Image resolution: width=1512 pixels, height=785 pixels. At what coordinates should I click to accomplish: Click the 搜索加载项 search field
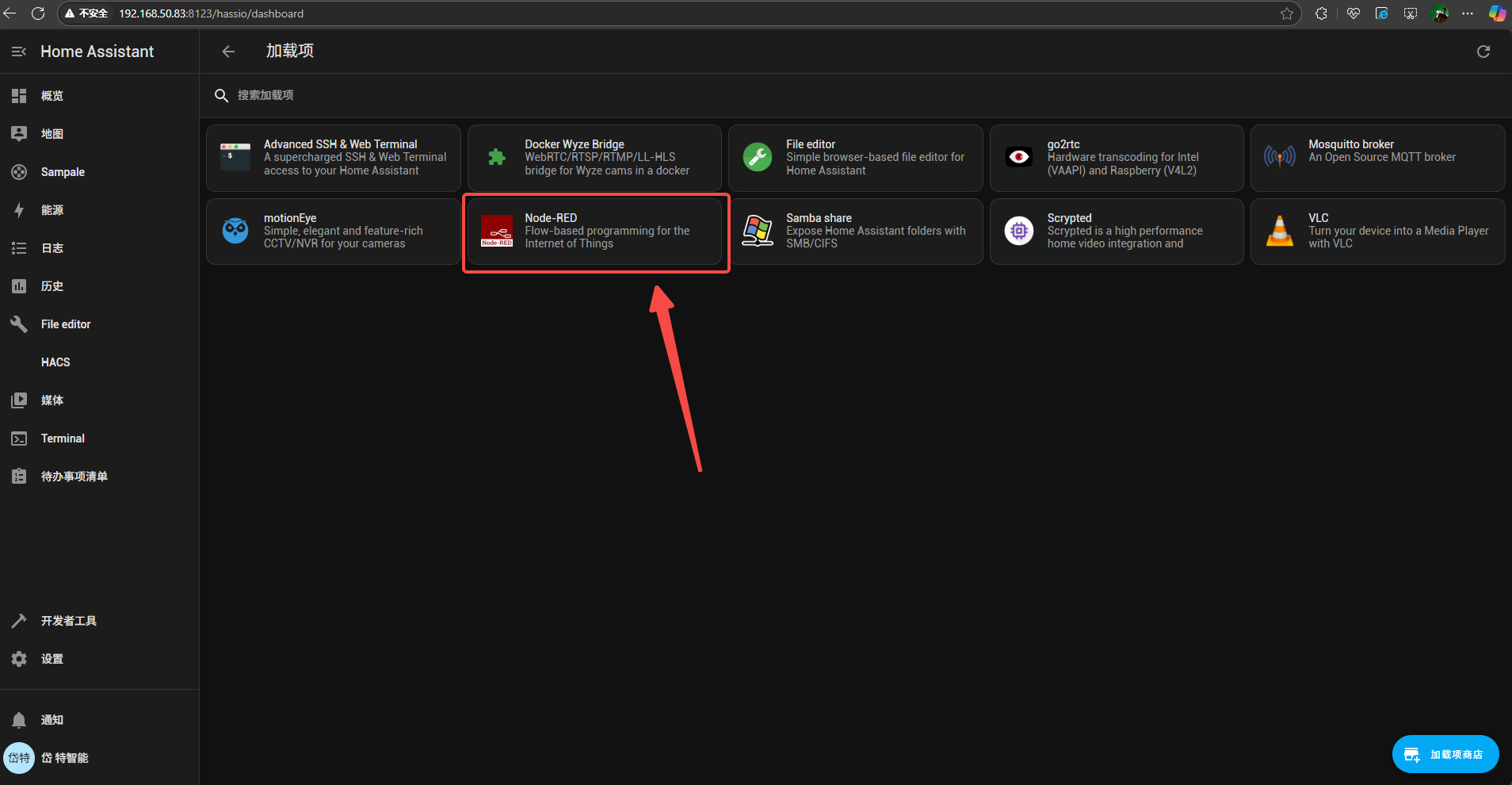[475, 95]
